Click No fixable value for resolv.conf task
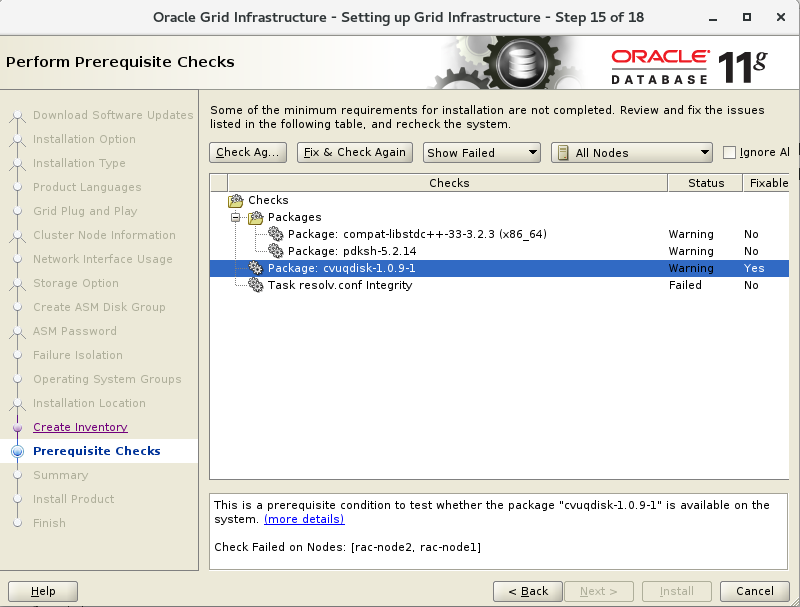 click(751, 285)
